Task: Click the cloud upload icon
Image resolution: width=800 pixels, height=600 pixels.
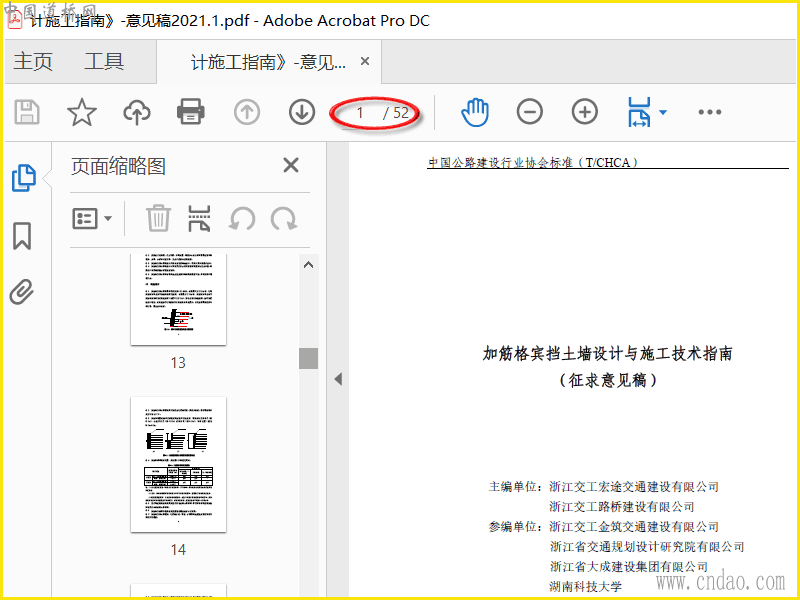Action: click(x=137, y=112)
